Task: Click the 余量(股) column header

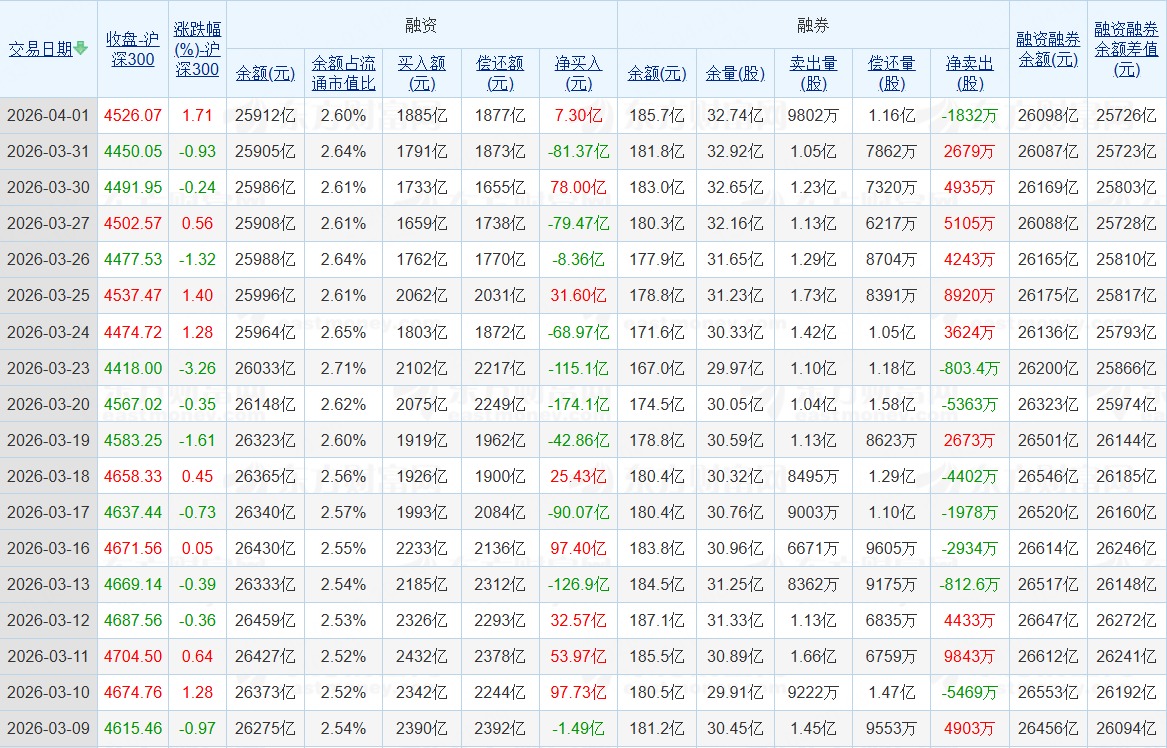Action: [735, 73]
